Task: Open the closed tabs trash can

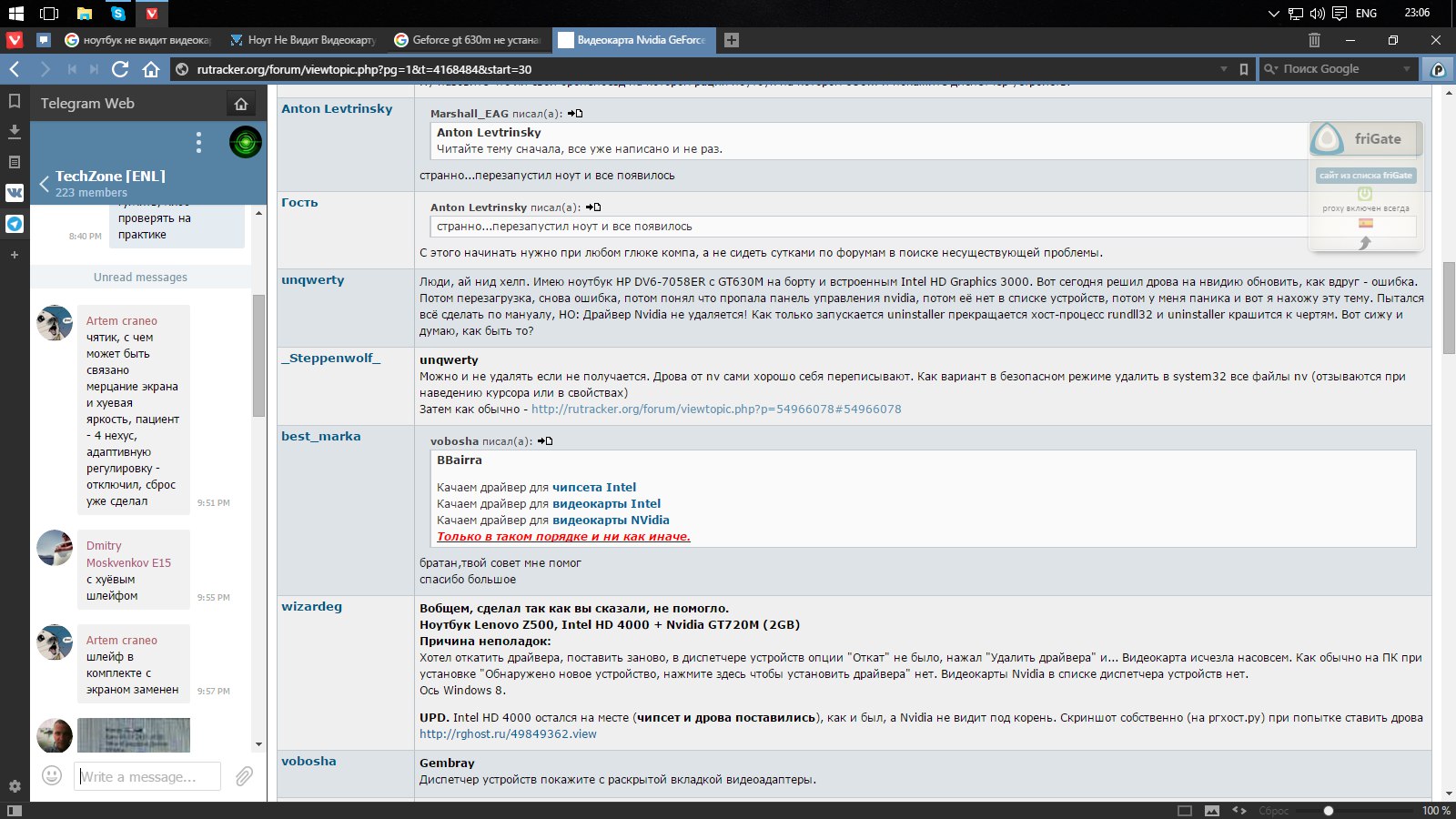Action: point(1314,40)
